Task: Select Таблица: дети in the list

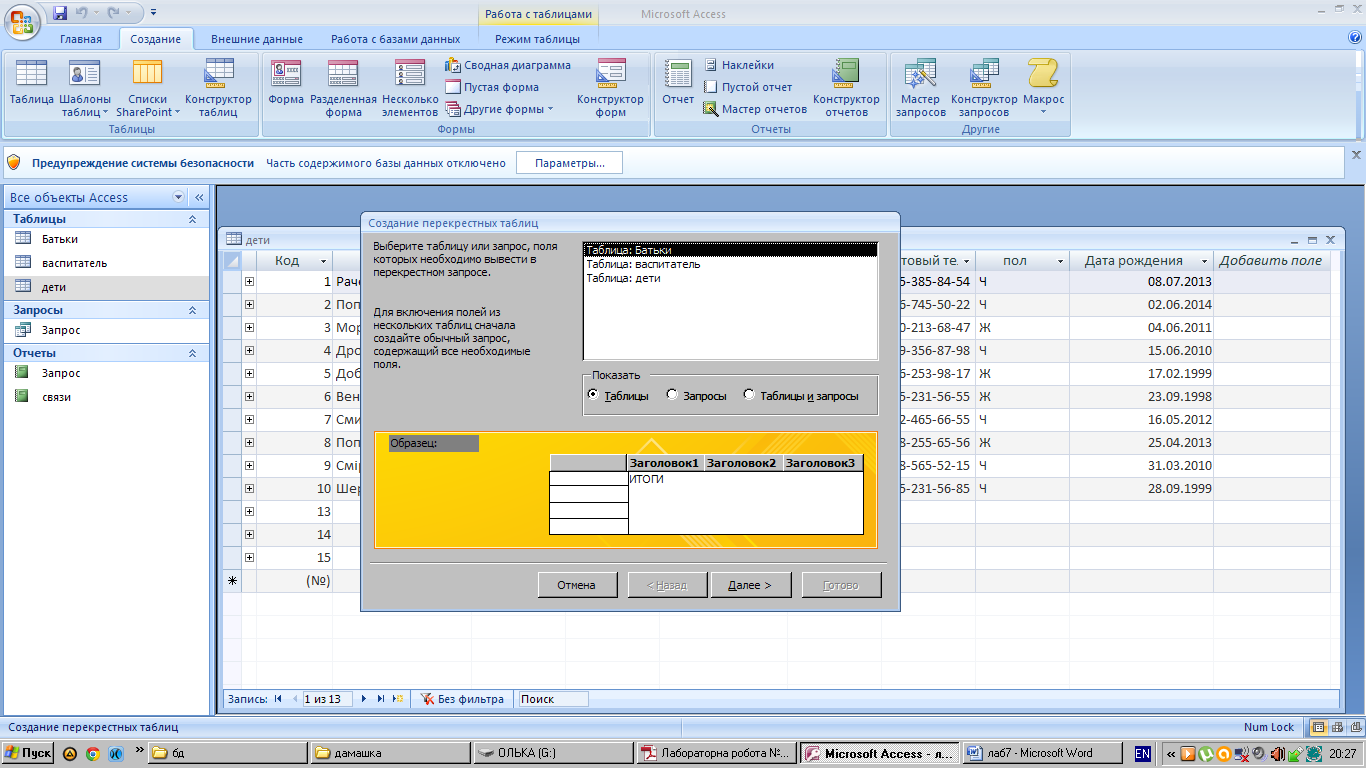Action: tap(730, 278)
